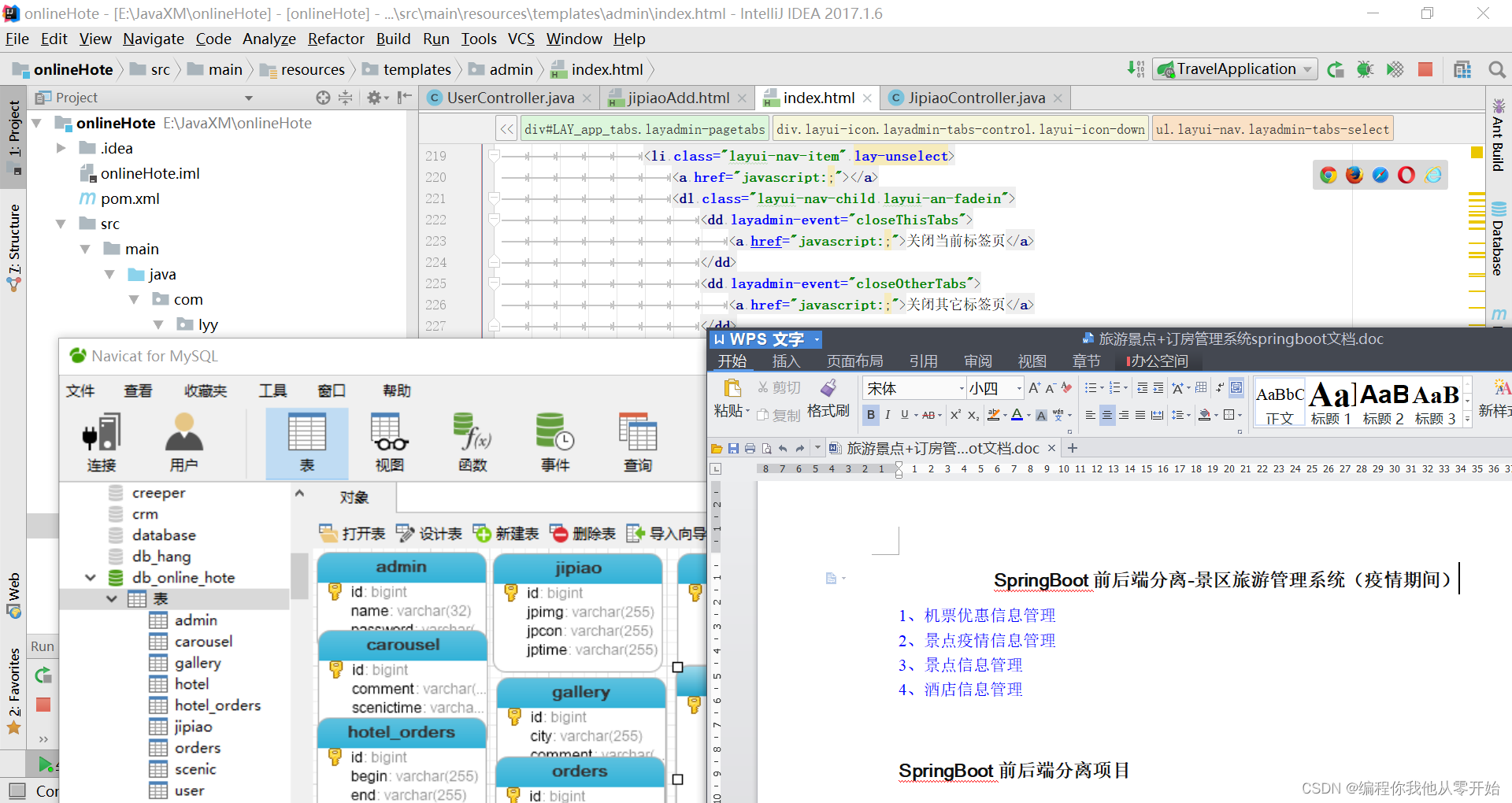1512x803 pixels.
Task: Open the Project view type dropdown
Action: [249, 98]
